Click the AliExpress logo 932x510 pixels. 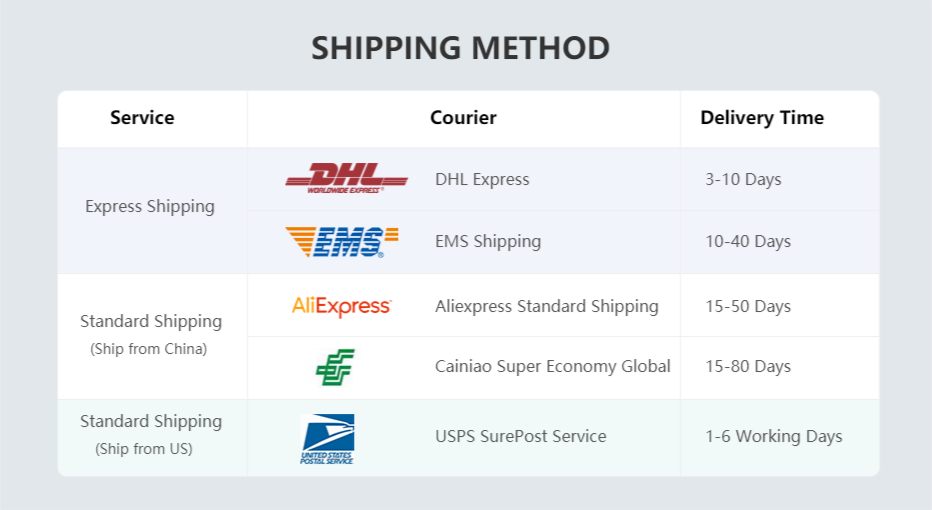pos(341,306)
